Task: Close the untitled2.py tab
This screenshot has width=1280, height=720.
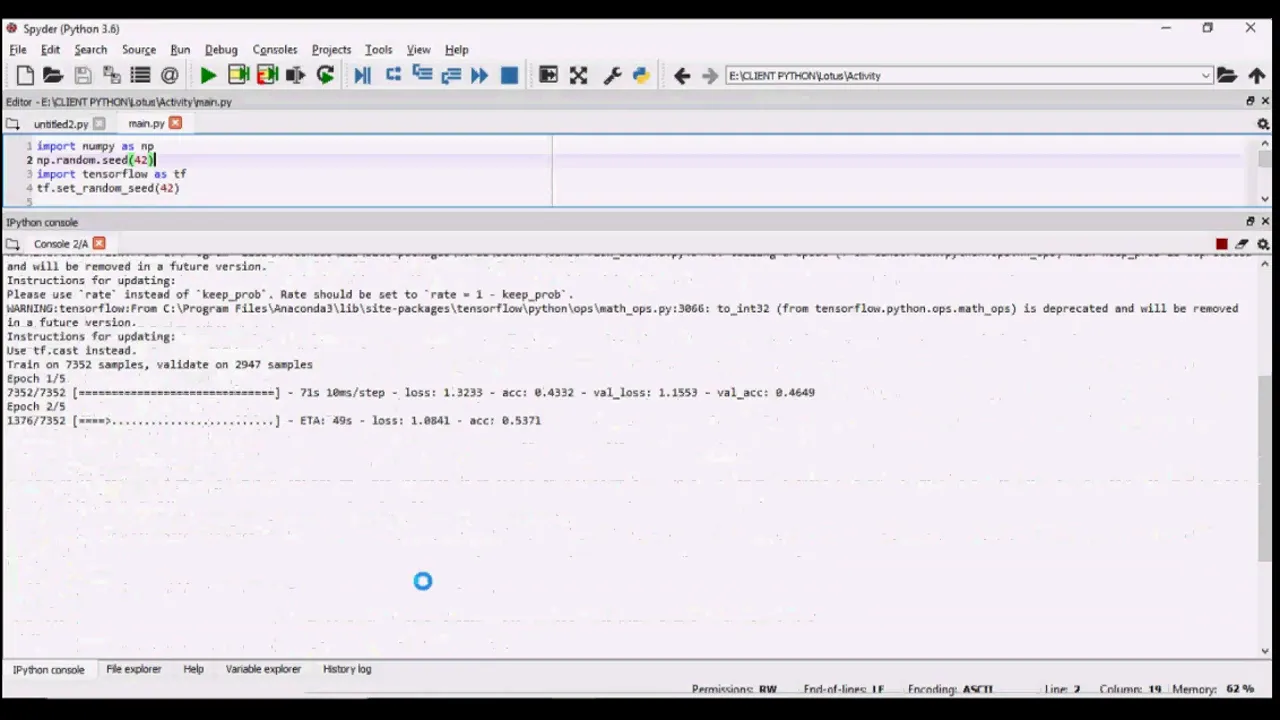Action: (x=98, y=124)
